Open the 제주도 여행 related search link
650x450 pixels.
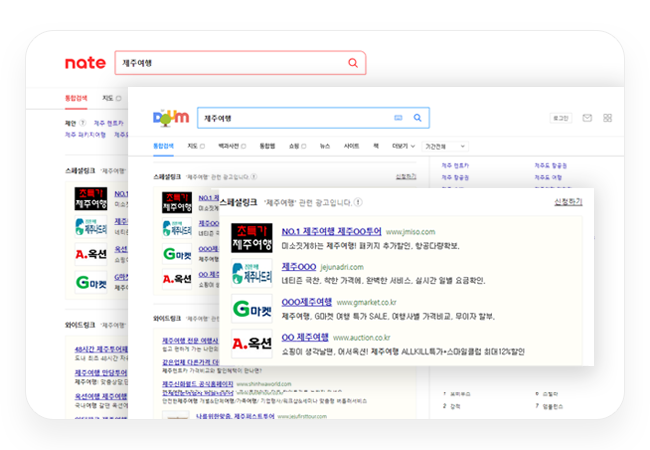(x=548, y=177)
